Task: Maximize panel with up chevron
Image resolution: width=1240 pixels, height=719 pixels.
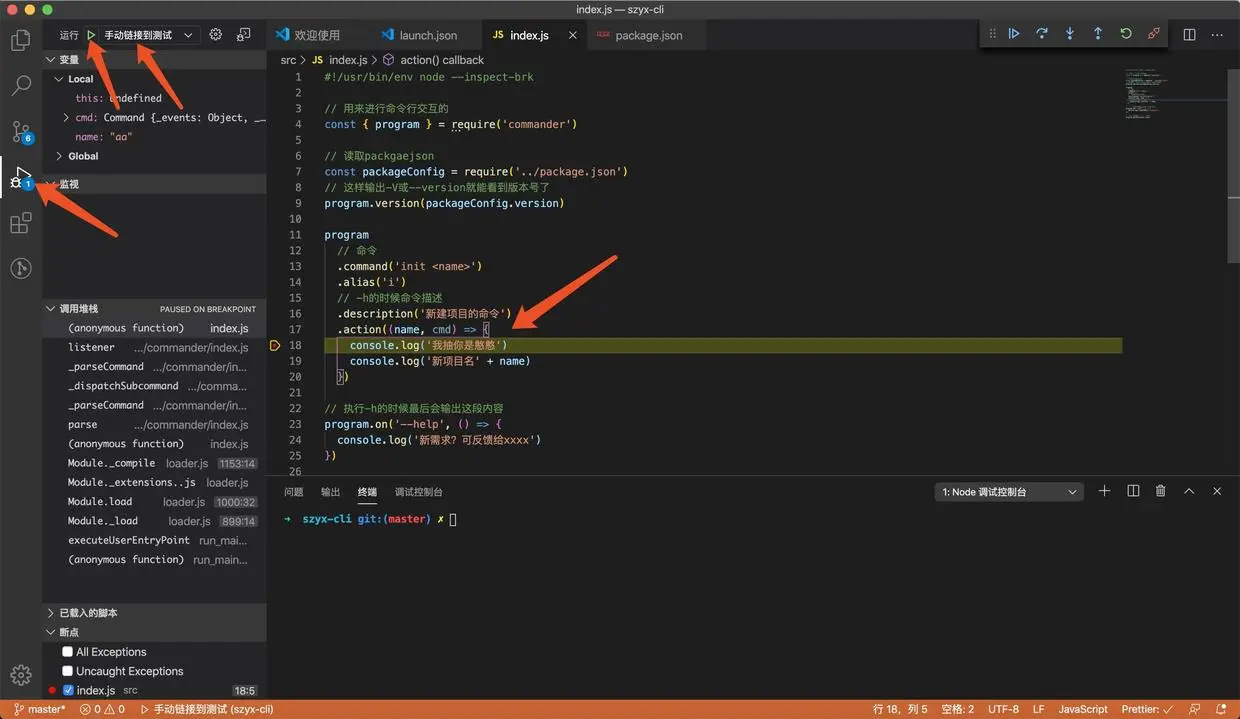Action: (x=1189, y=491)
